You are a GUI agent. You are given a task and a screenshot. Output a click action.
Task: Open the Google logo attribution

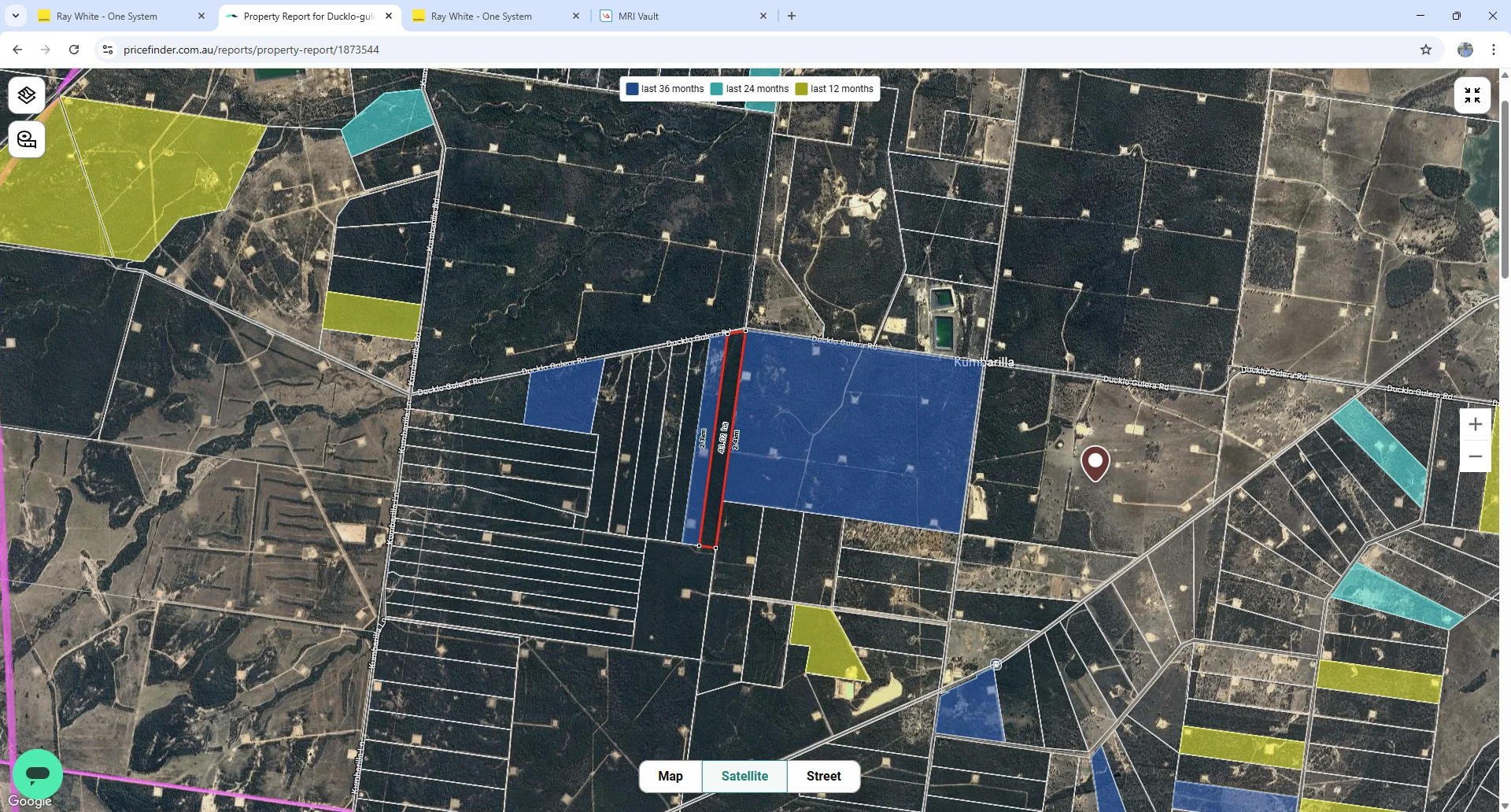coord(31,800)
